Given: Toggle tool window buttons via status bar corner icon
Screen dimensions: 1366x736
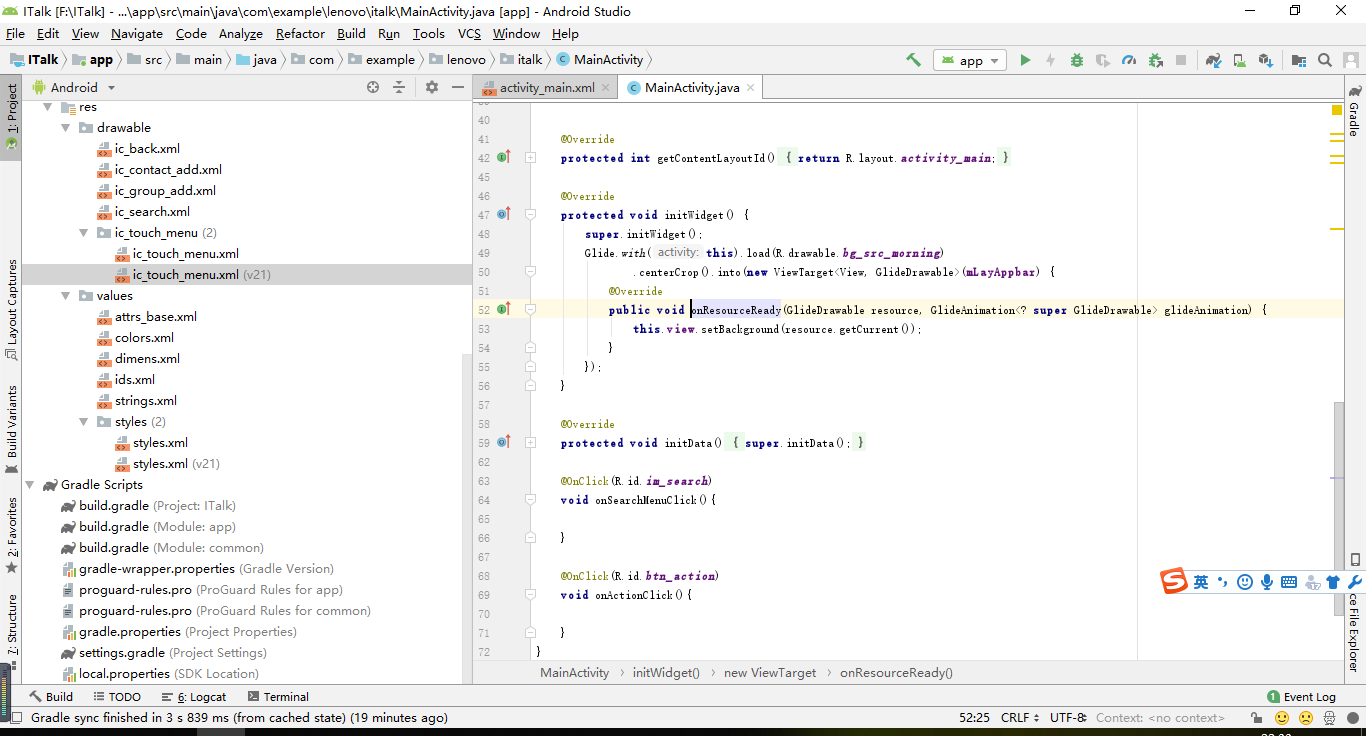Looking at the screenshot, I should (14, 717).
